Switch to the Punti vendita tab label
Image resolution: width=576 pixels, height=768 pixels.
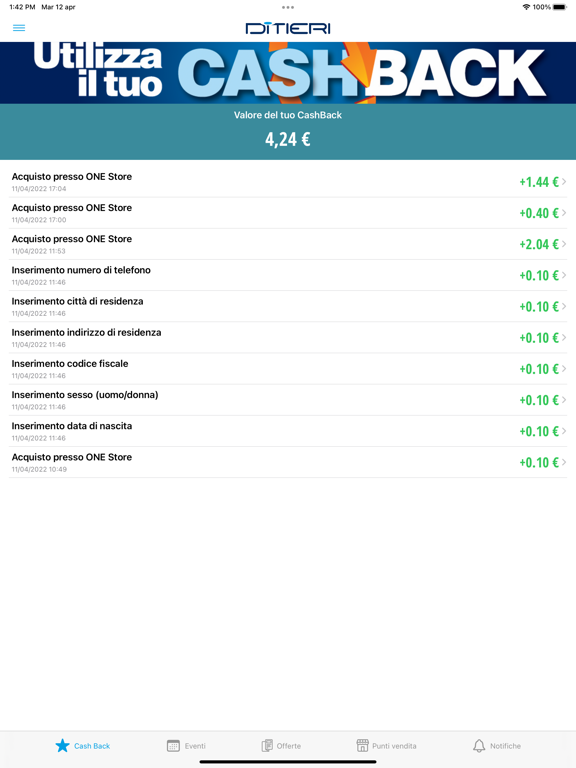point(394,746)
